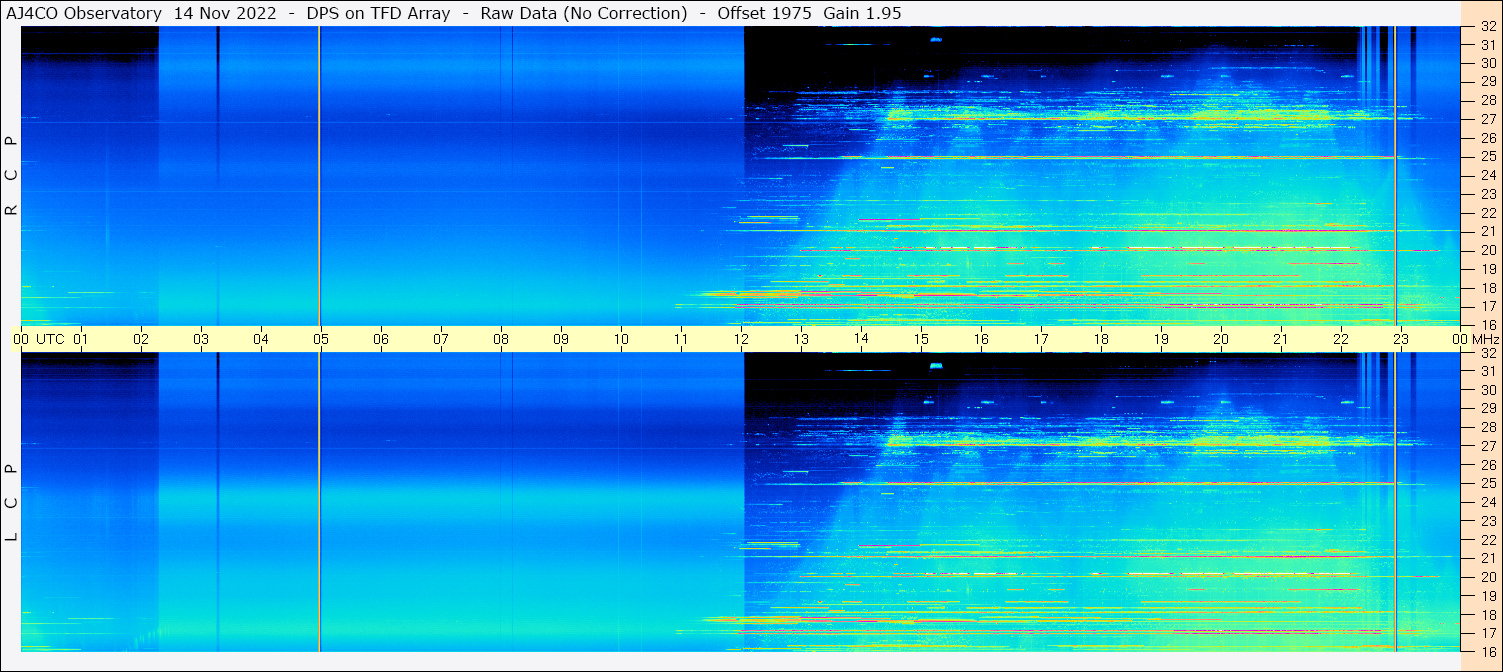
Task: Click the 16 hour tick on time axis
Action: (x=981, y=339)
